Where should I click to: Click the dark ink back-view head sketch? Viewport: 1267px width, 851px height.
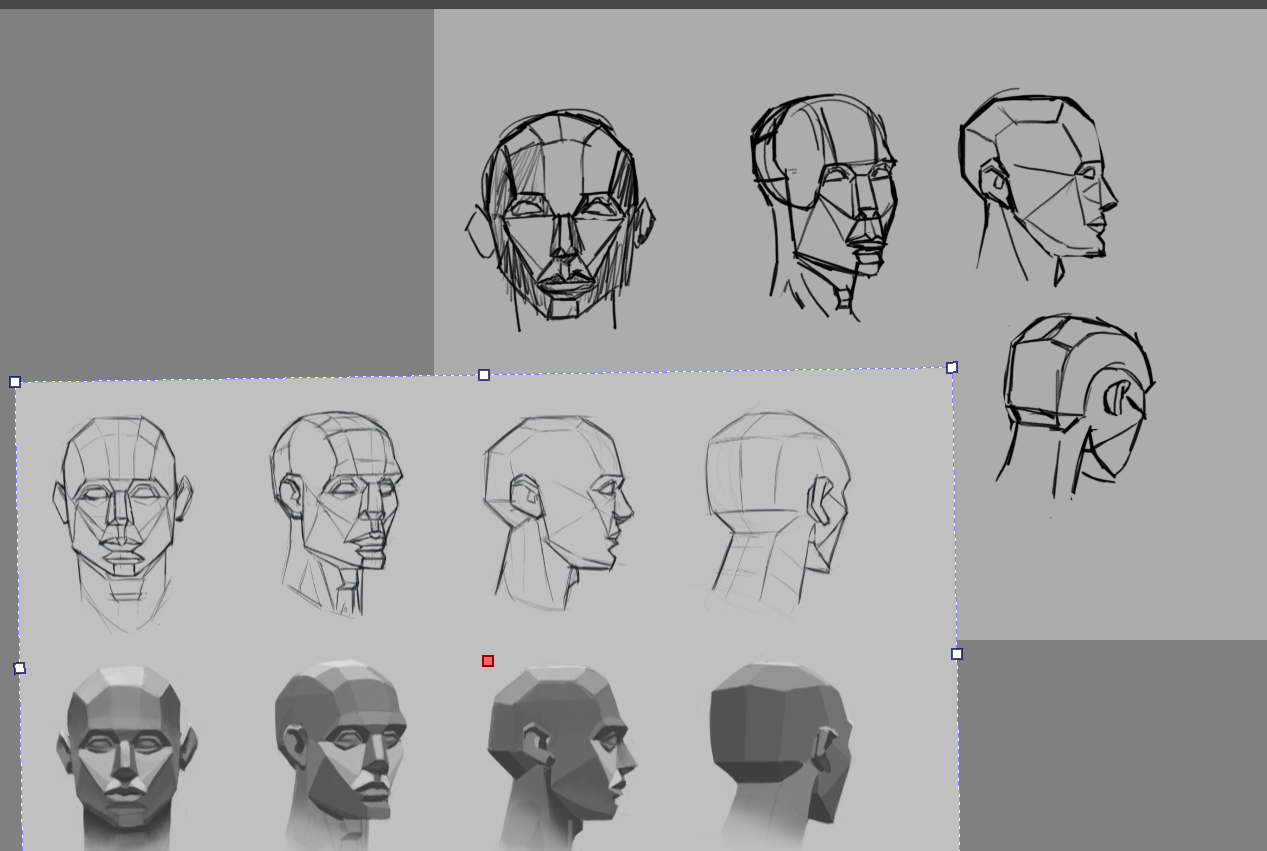[1075, 405]
